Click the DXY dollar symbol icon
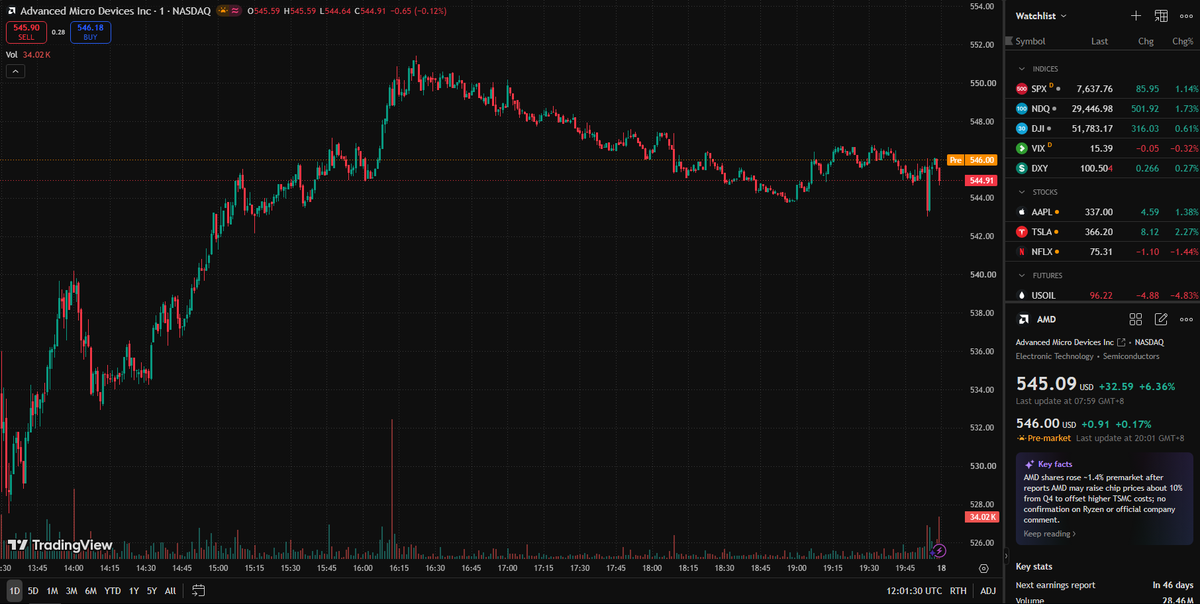The width and height of the screenshot is (1200, 604). 1022,168
